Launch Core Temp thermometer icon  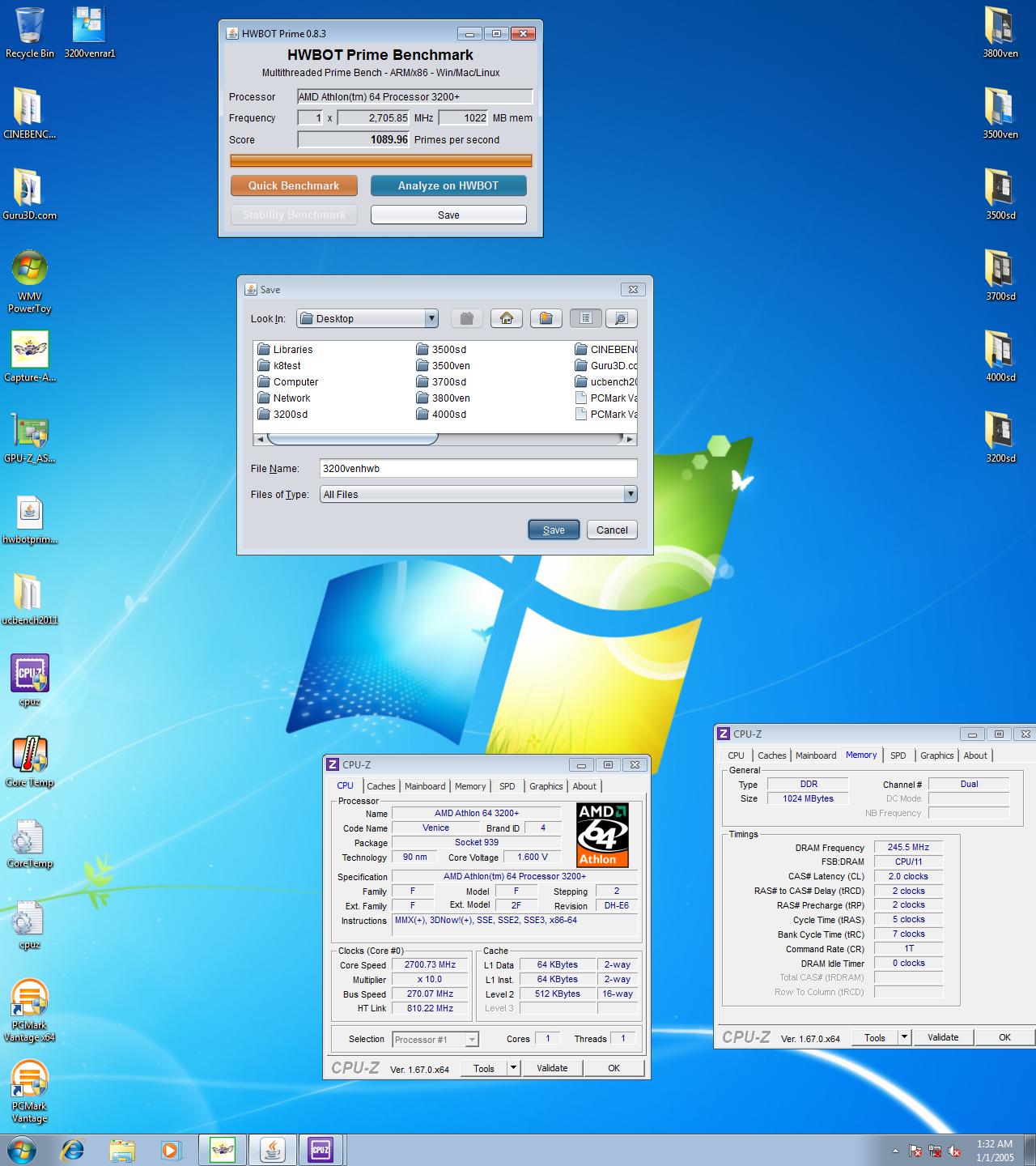[x=29, y=761]
